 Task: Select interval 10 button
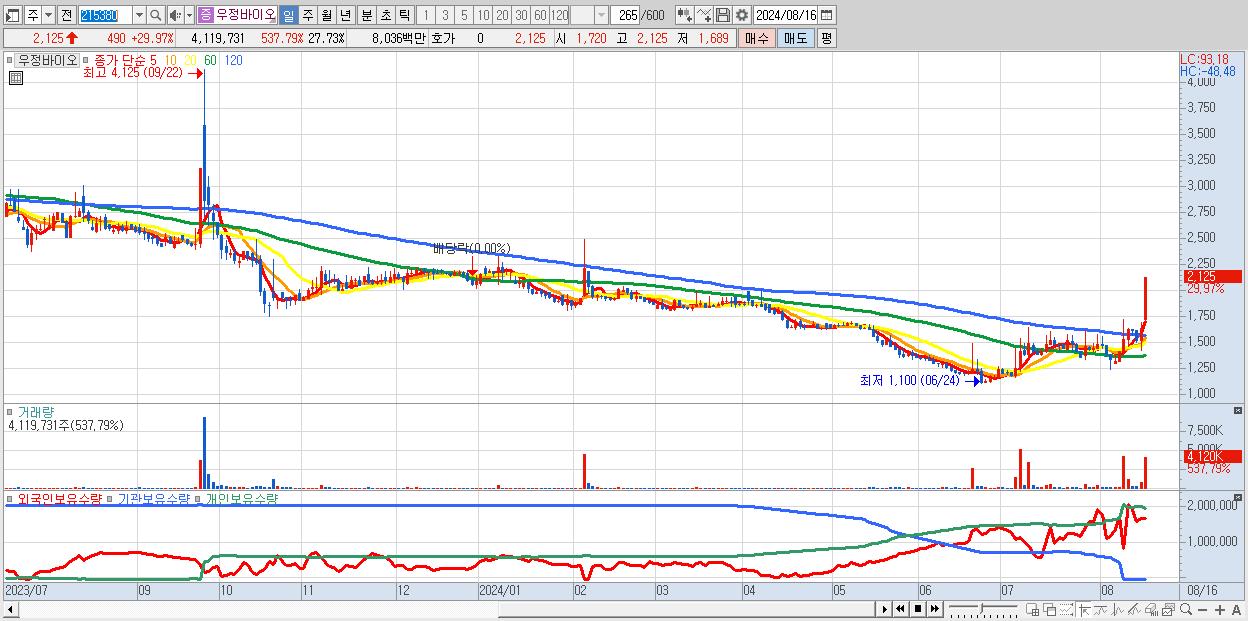483,15
